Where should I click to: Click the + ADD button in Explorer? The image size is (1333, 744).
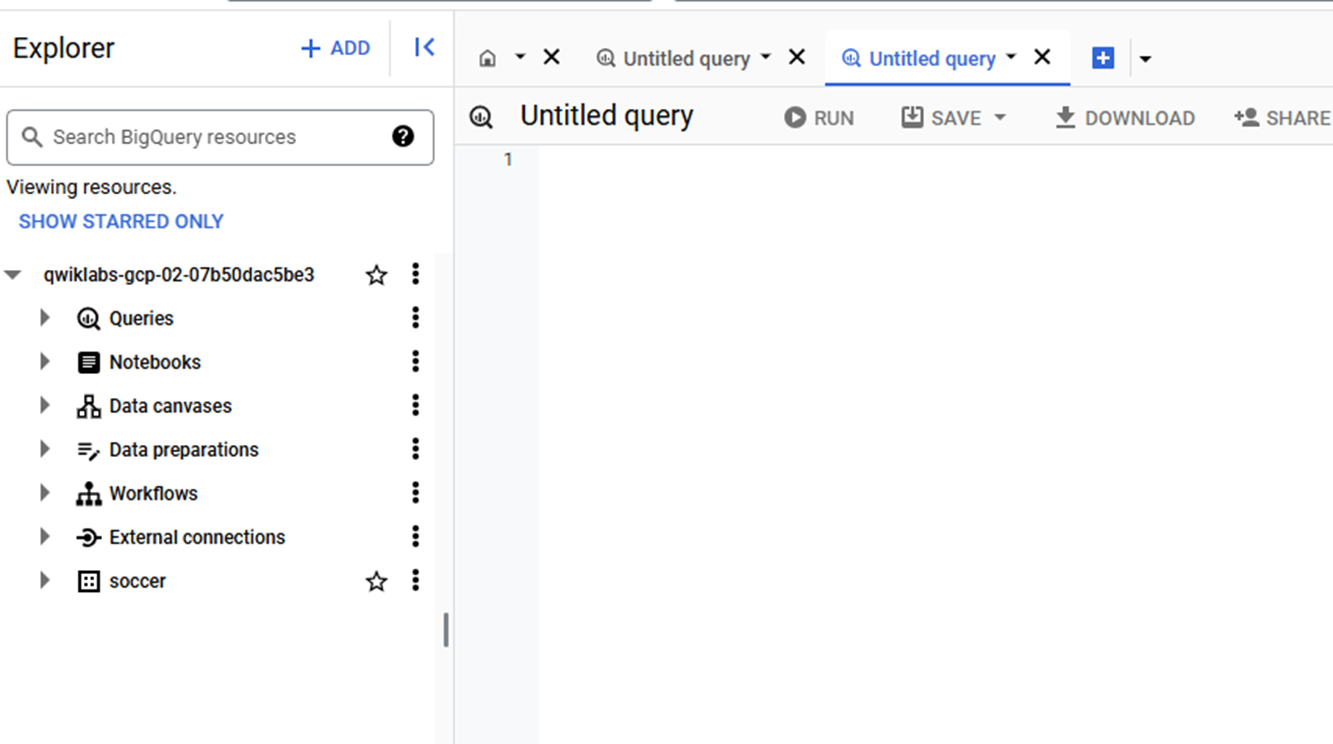pyautogui.click(x=336, y=48)
